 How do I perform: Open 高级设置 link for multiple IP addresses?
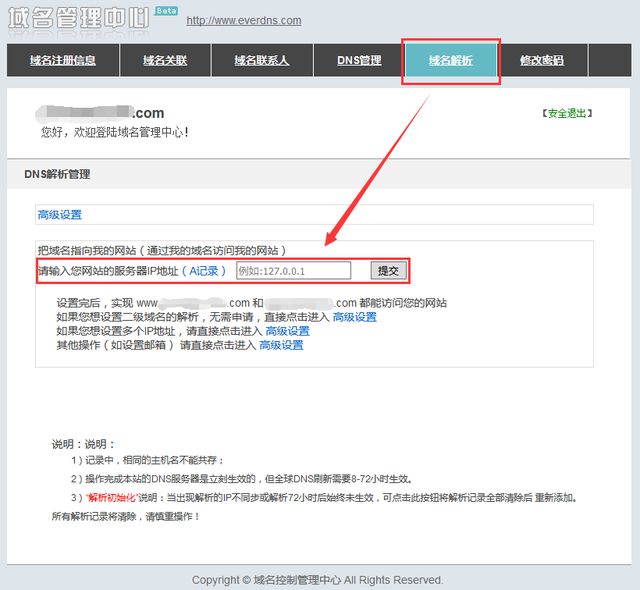pyautogui.click(x=286, y=331)
